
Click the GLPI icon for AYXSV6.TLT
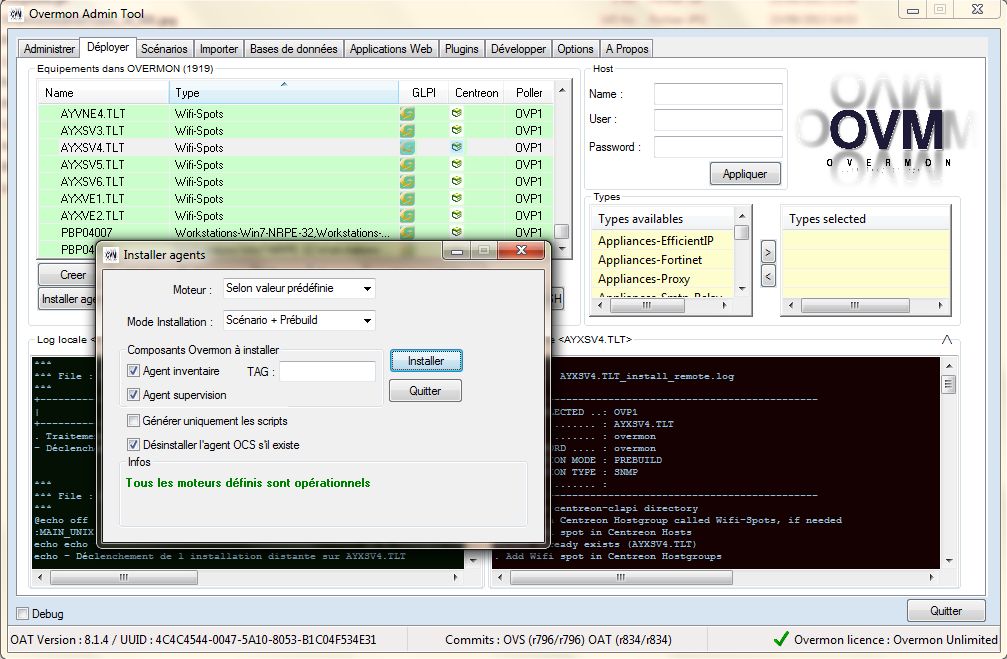click(x=407, y=182)
